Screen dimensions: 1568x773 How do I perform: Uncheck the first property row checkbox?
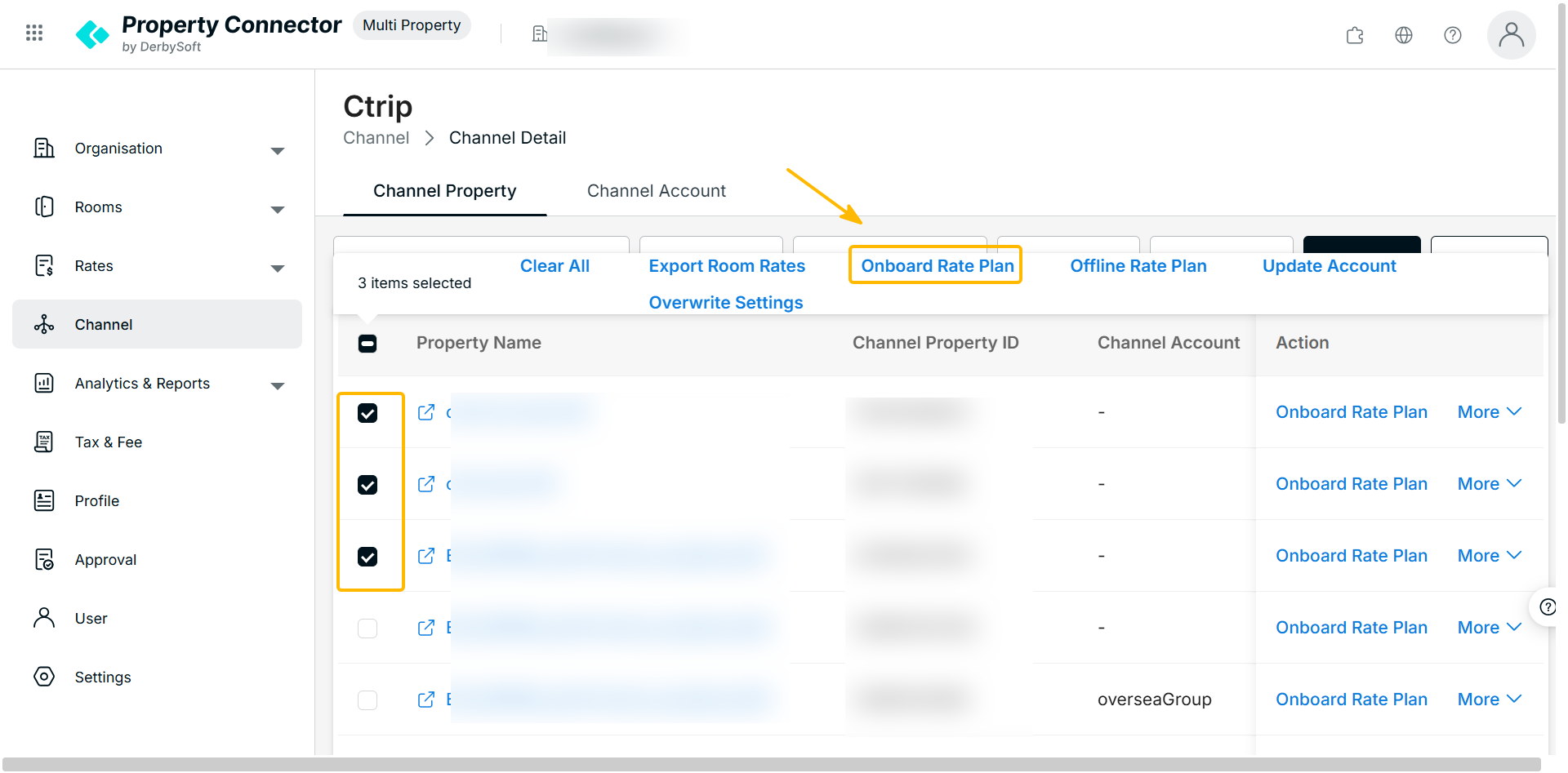pyautogui.click(x=367, y=413)
